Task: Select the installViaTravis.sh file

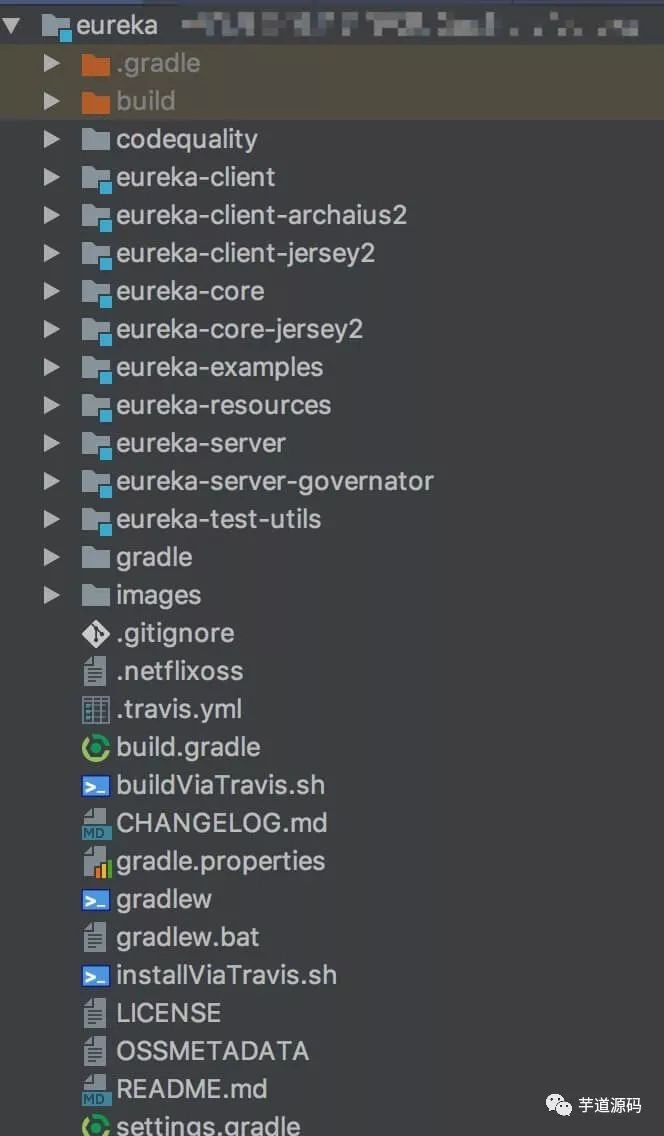Action: point(227,975)
